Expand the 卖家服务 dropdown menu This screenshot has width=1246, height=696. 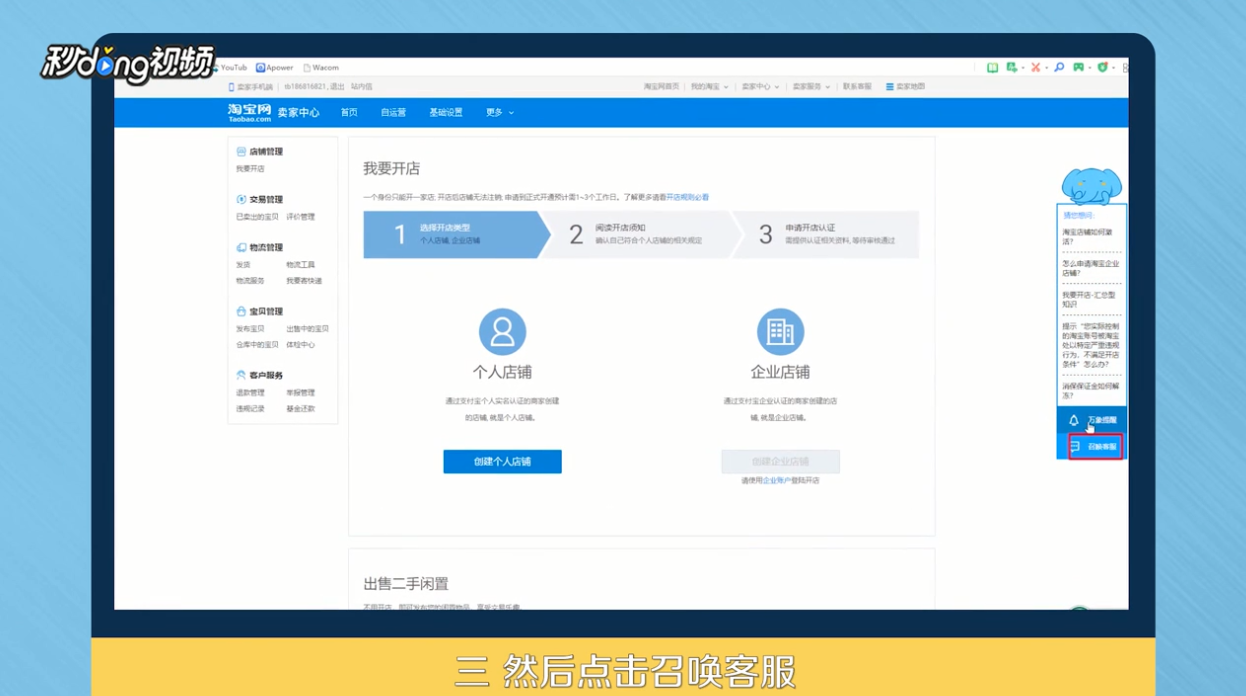click(x=811, y=87)
